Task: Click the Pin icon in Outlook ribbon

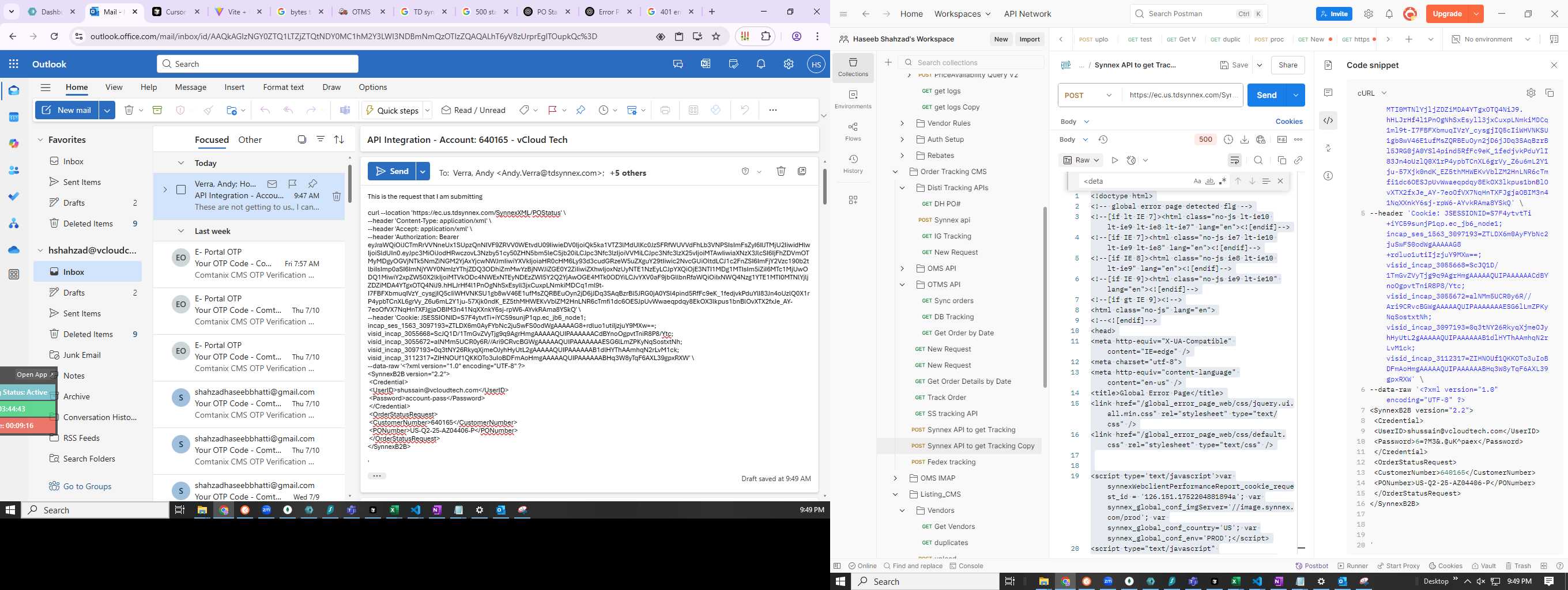Action: pyautogui.click(x=581, y=110)
